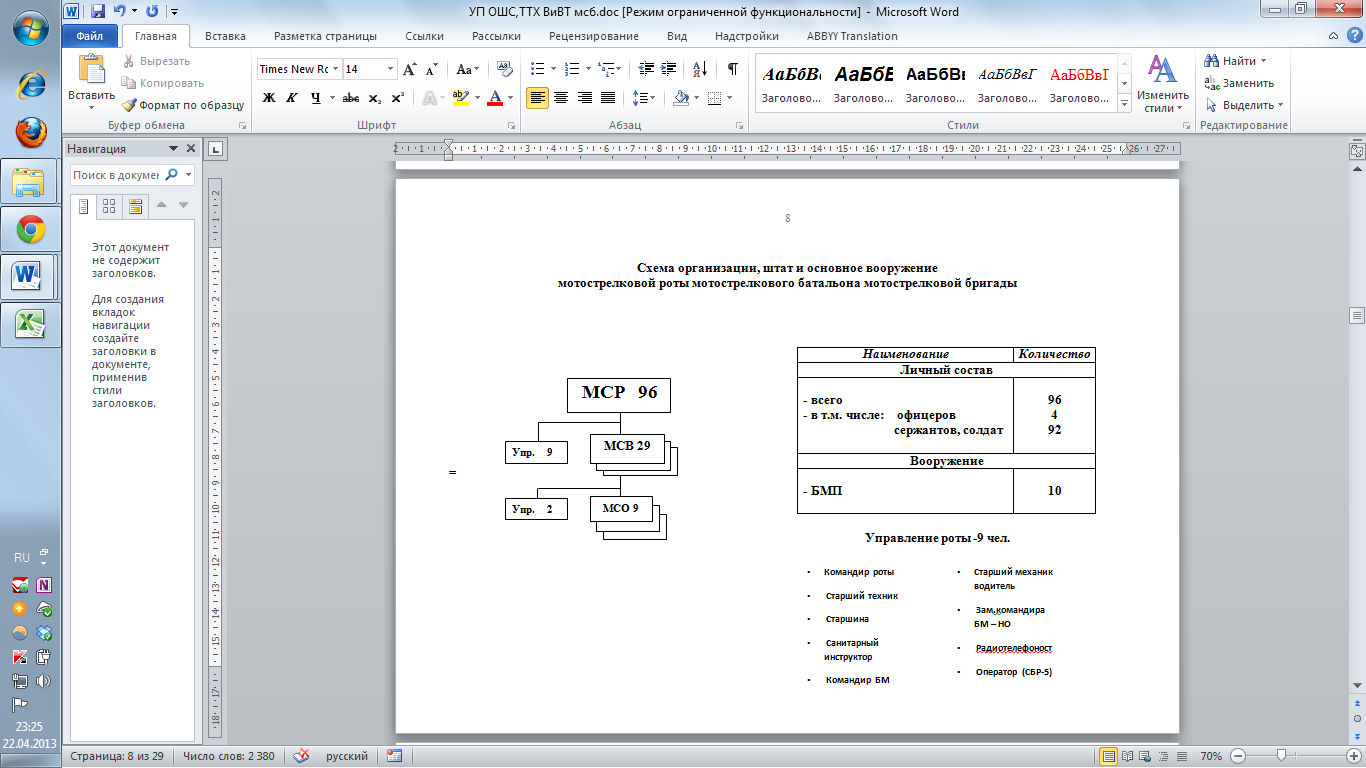Viewport: 1366px width, 768px height.
Task: Click Save icon in Quick Access Toolbar
Action: click(98, 12)
